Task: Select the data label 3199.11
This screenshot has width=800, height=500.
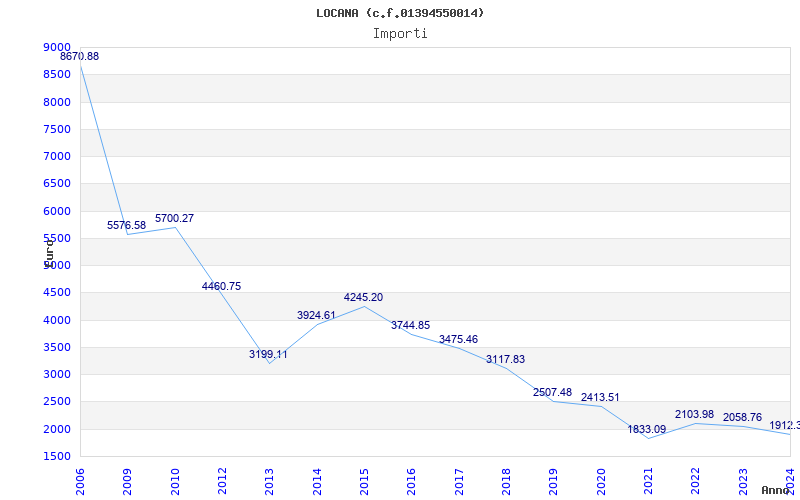Action: click(x=268, y=354)
